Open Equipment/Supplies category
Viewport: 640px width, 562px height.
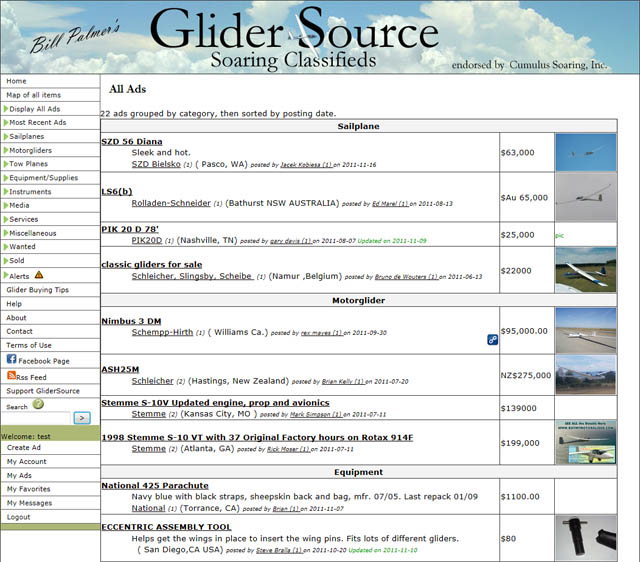(x=44, y=178)
